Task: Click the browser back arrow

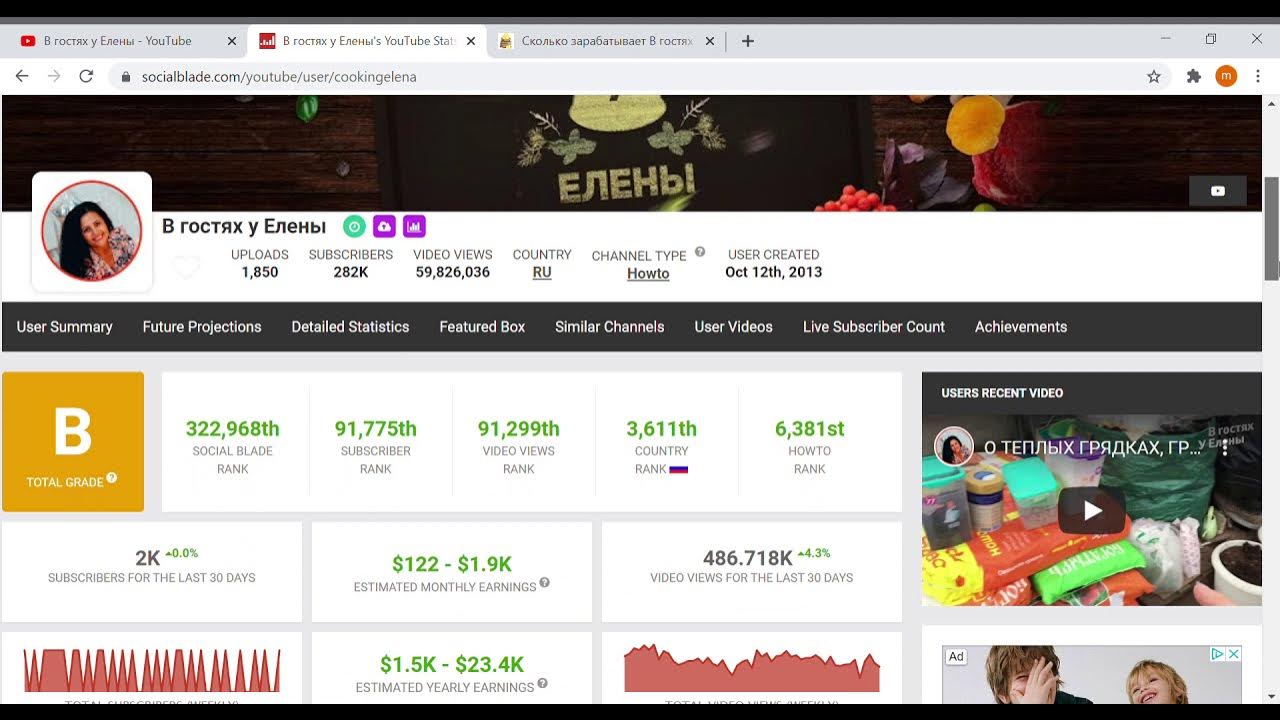Action: [22, 76]
